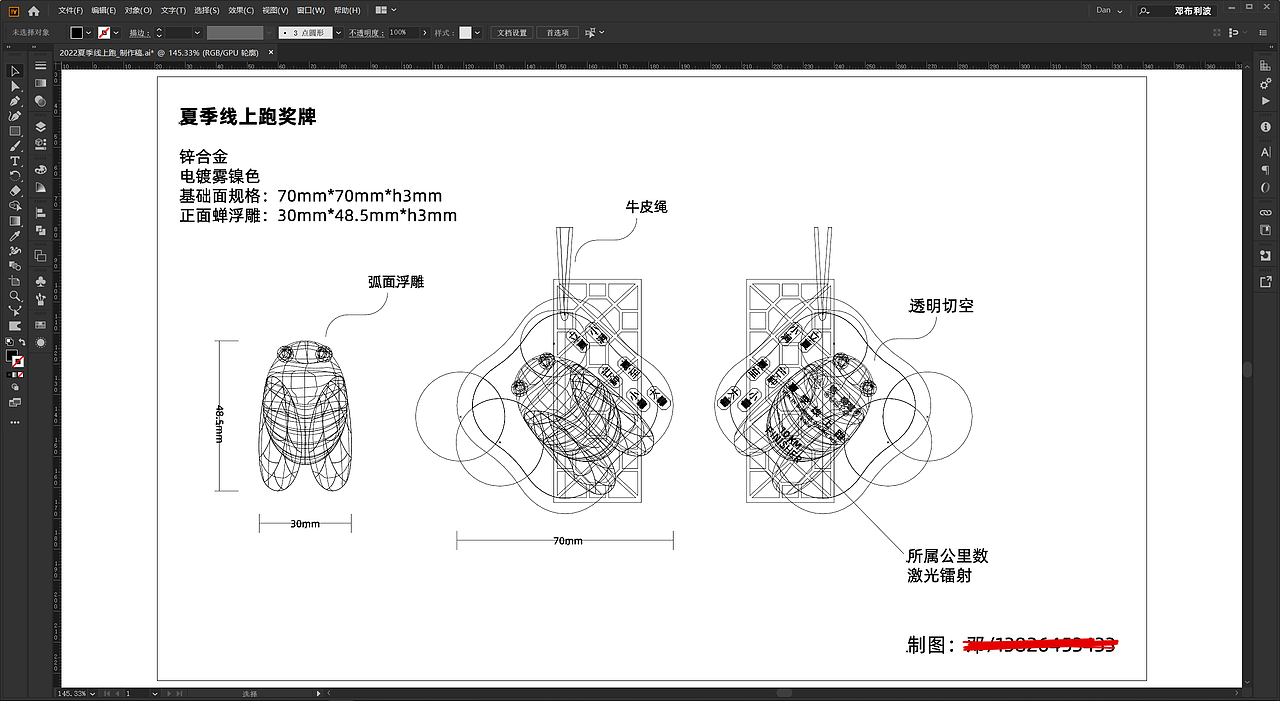Expand the brush definition dropdown showing 3 点圆形
Screen dimensions: 1280x701
point(337,32)
